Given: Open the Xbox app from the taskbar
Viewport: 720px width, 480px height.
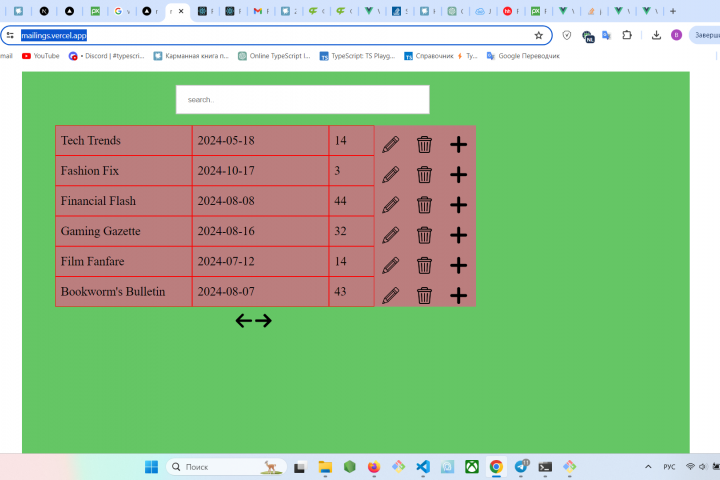Looking at the screenshot, I should pyautogui.click(x=472, y=467).
